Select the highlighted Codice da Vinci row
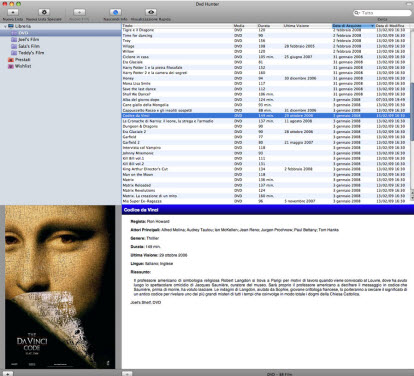Viewport: 414px width, 376px height. (x=266, y=115)
